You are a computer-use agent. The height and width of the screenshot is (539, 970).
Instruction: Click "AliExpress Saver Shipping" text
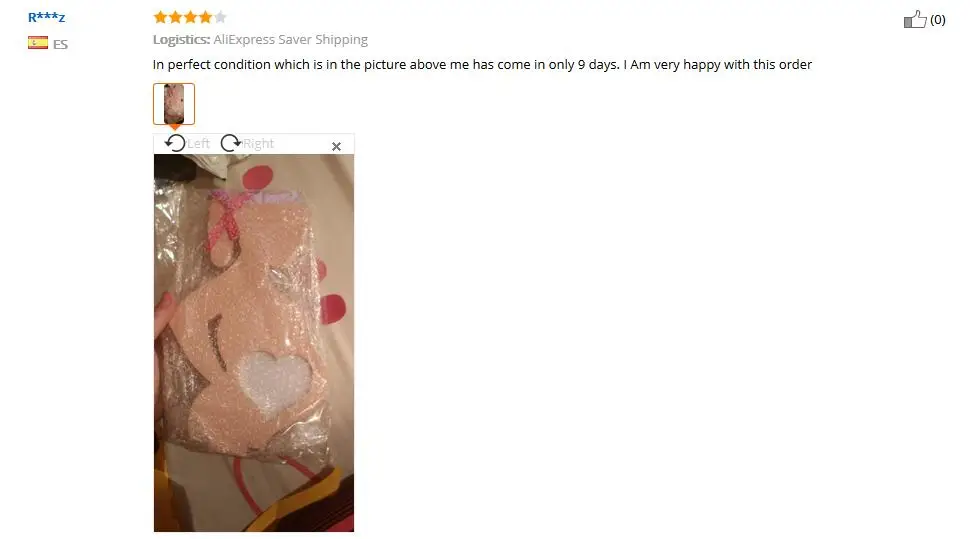click(291, 40)
